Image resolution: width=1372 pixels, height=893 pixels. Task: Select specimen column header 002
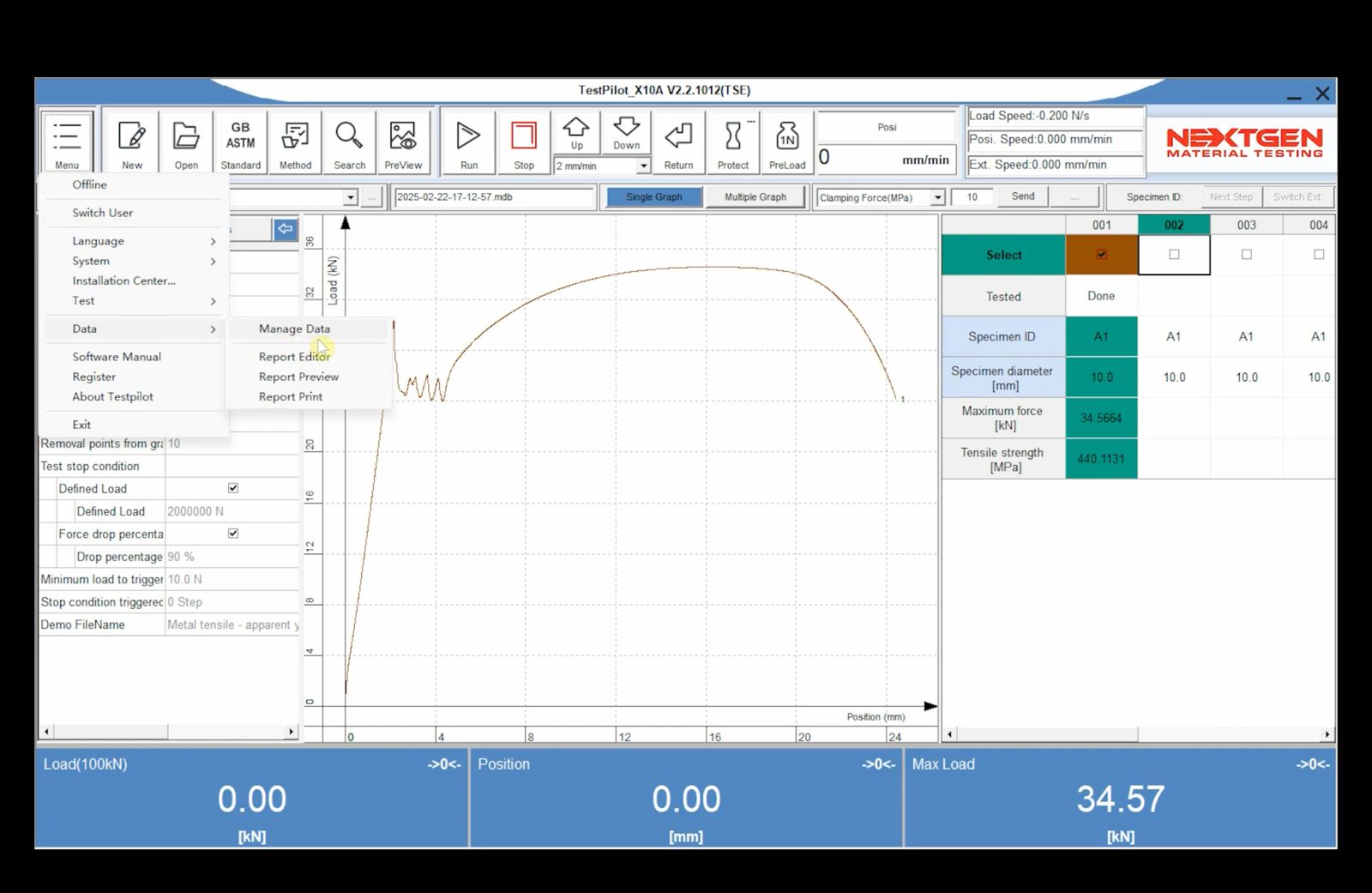[1174, 225]
